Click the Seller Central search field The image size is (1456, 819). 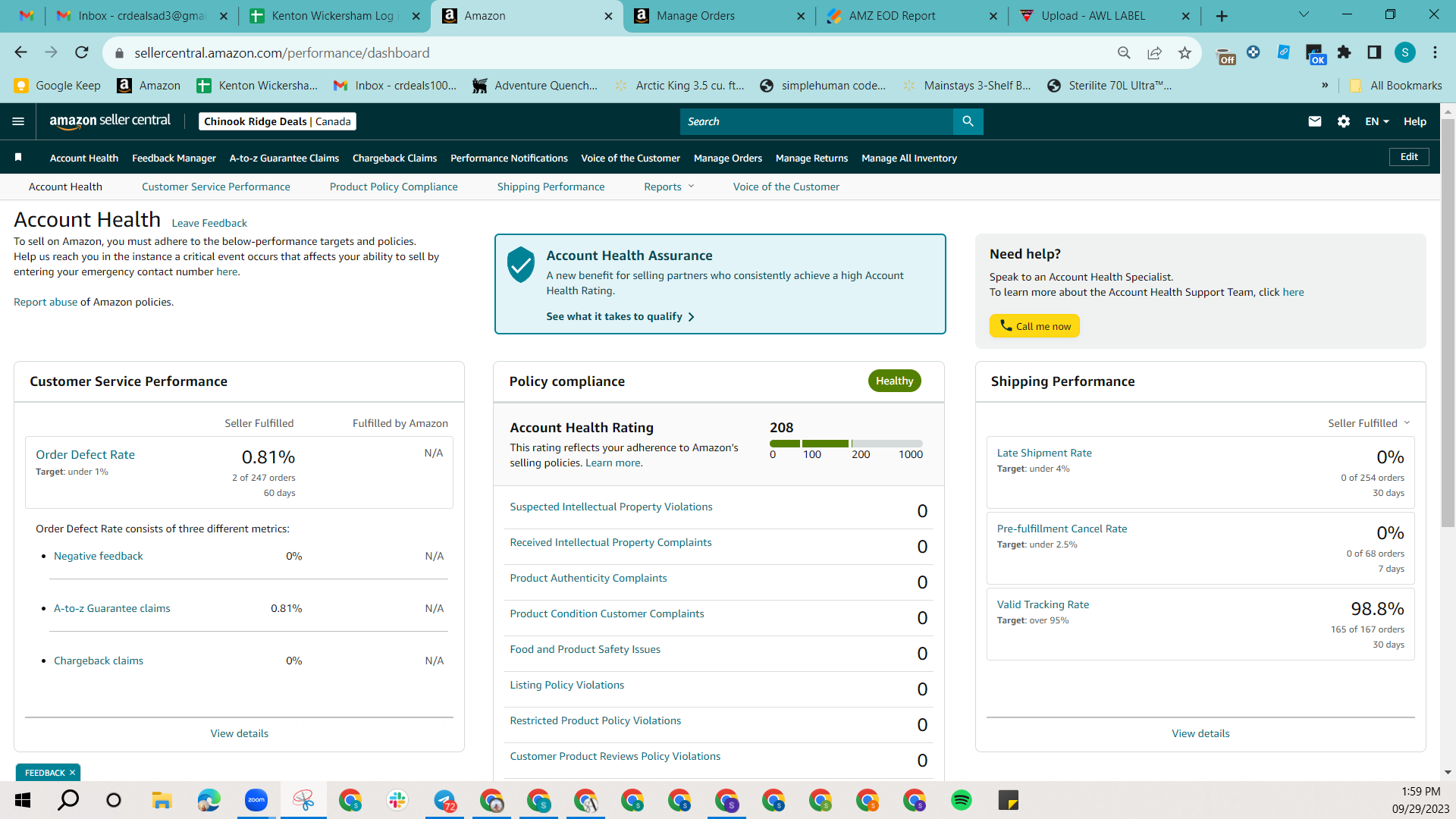tap(816, 121)
